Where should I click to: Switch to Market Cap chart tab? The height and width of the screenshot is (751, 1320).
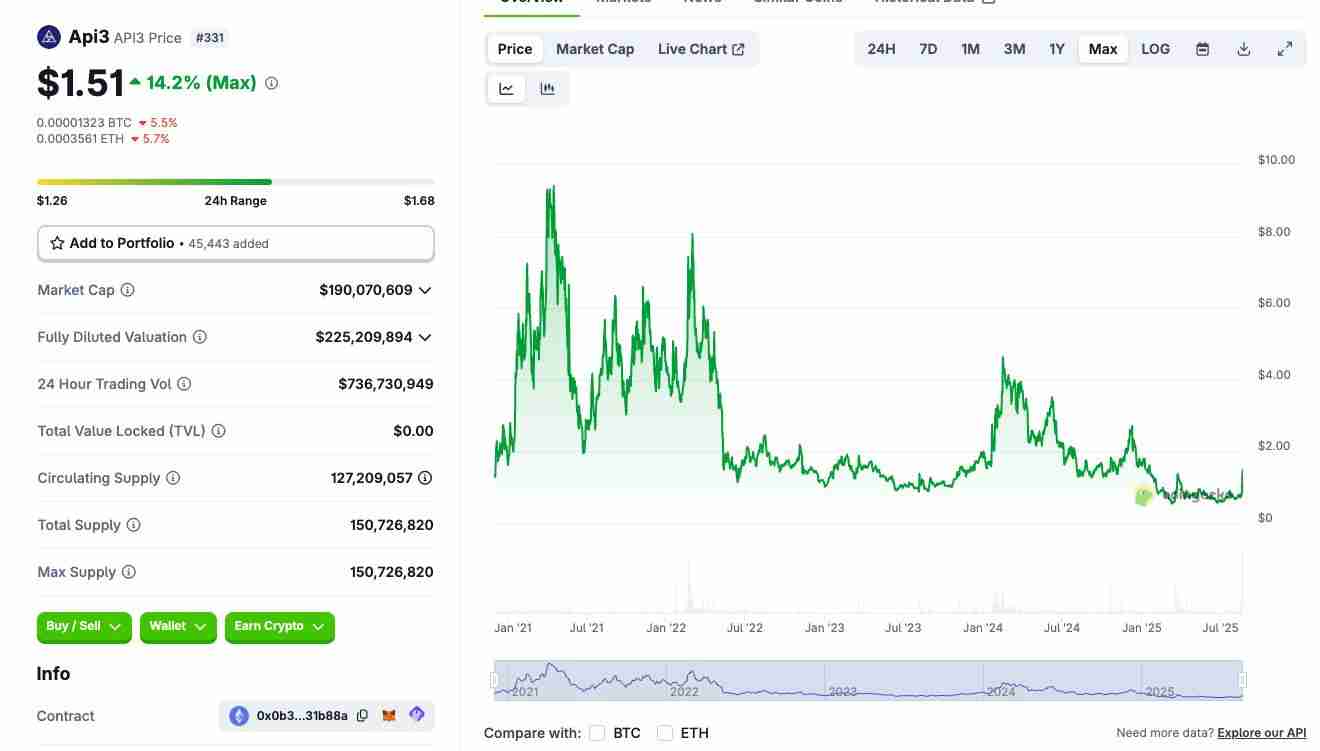coord(594,49)
